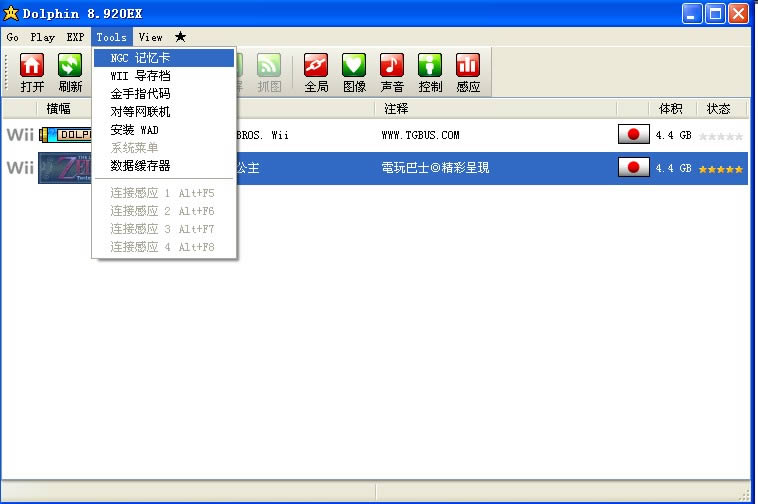
Task: Open 图像 graphics settings heart icon
Action: click(354, 65)
